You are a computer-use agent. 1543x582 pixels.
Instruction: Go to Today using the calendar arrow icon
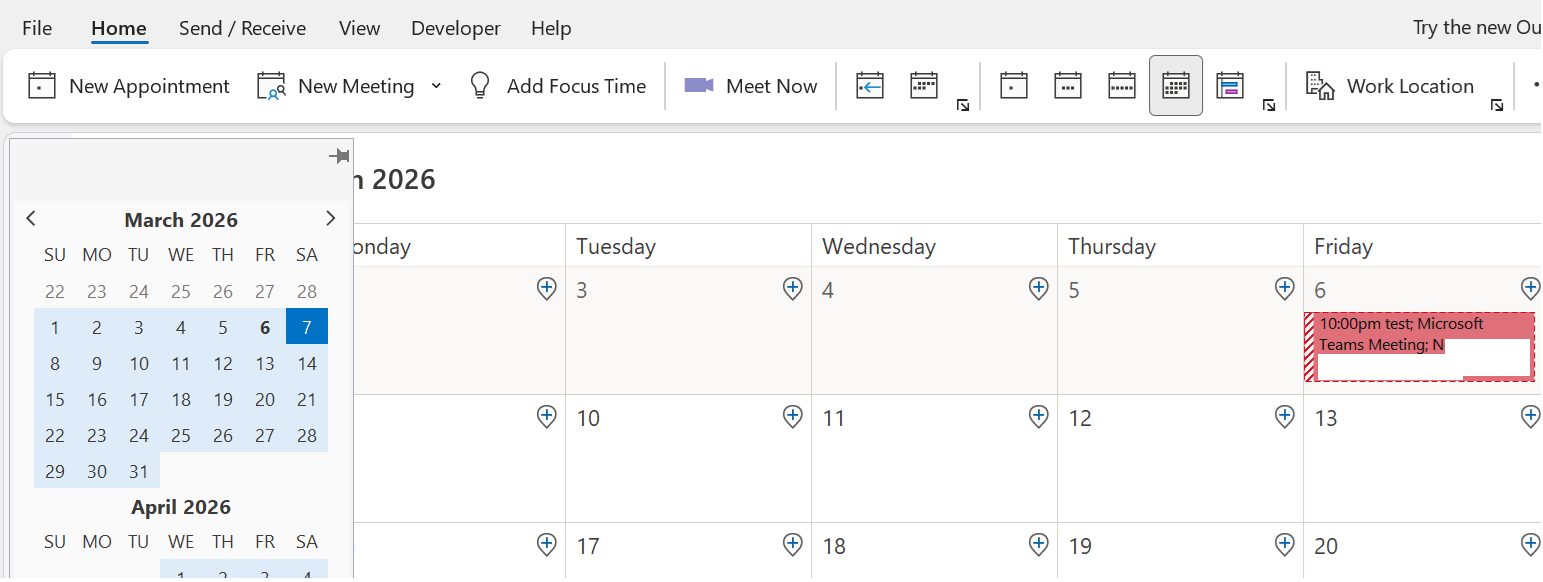(x=870, y=86)
